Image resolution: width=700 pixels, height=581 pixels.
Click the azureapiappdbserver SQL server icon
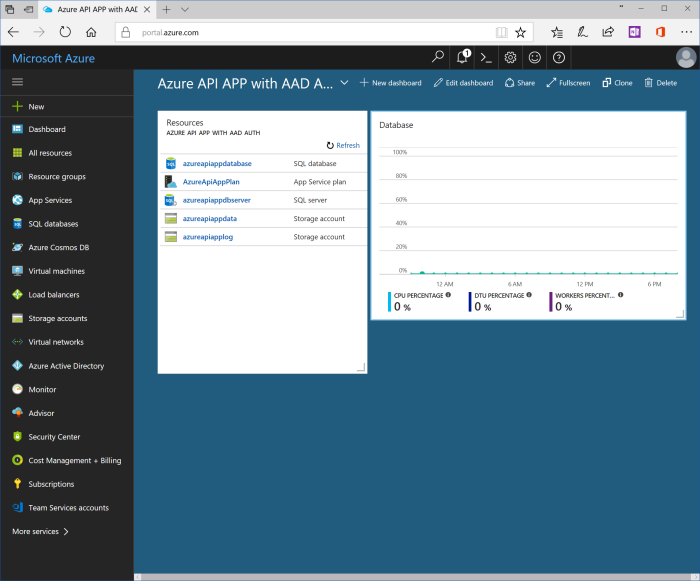(171, 200)
